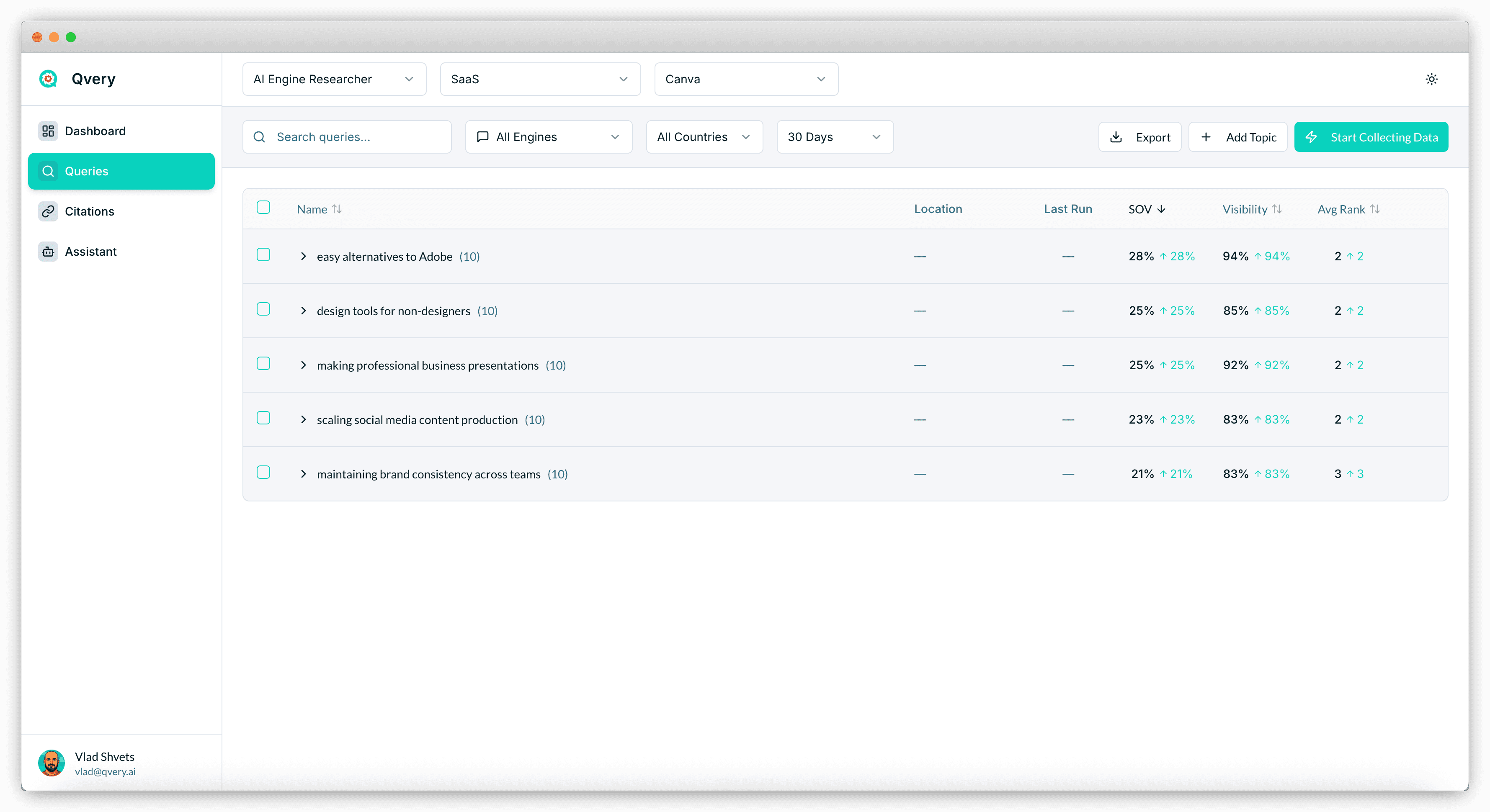This screenshot has height=812, width=1490.
Task: Click the 'making professional business presentations' topic name
Action: 428,365
